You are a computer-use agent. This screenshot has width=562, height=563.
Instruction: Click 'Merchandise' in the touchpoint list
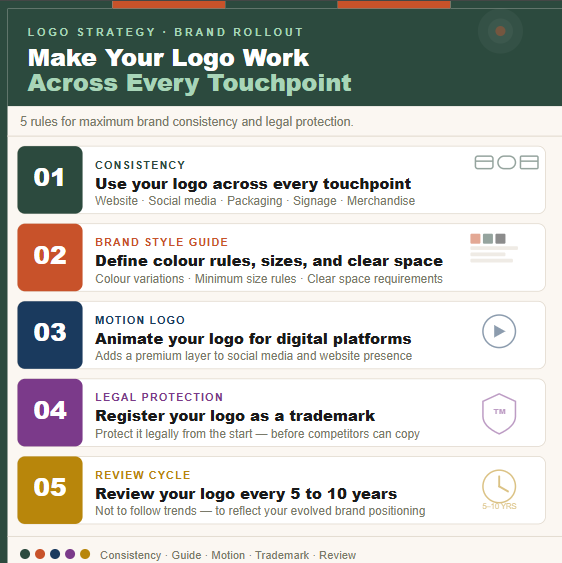[x=381, y=201]
